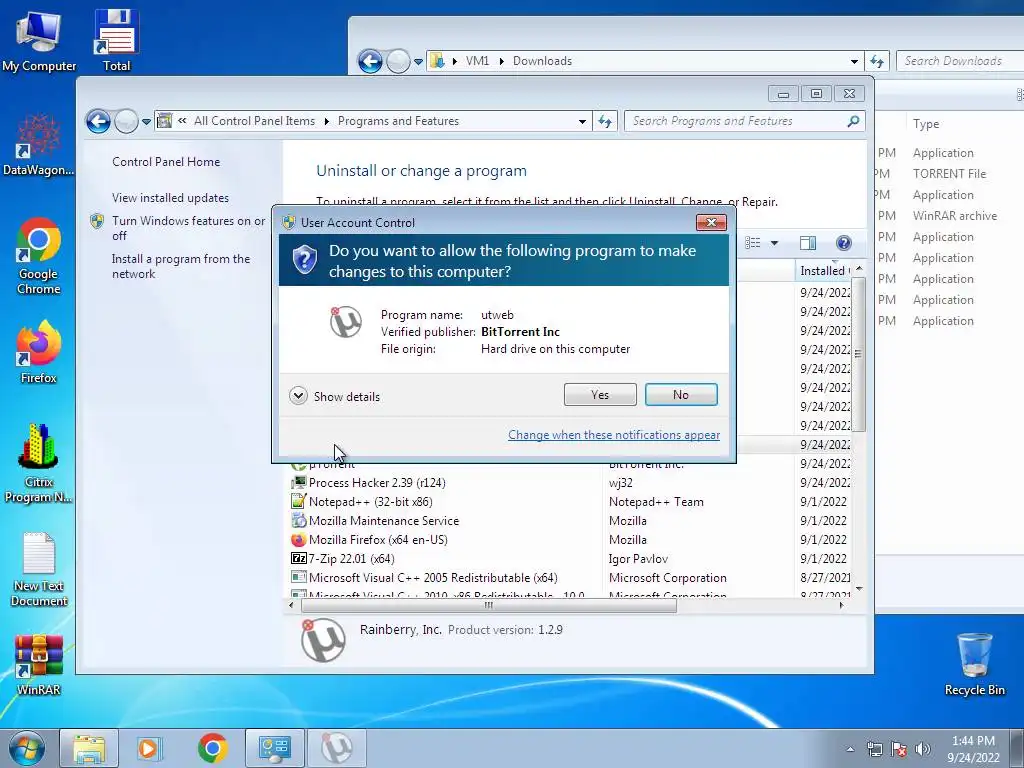The width and height of the screenshot is (1024, 768).
Task: Click the UAC shield question icon
Action: click(304, 260)
